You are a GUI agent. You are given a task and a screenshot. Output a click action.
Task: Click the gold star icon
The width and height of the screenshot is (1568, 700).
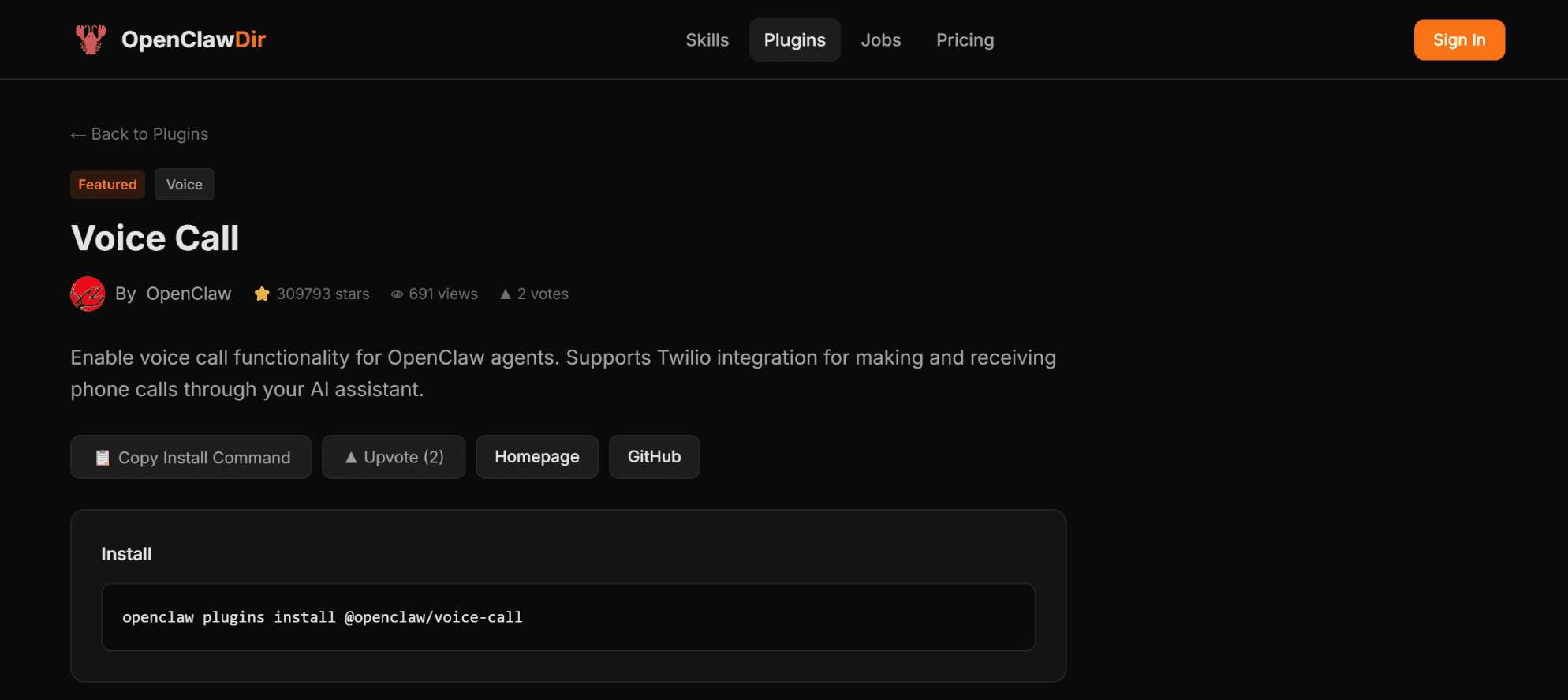[262, 294]
